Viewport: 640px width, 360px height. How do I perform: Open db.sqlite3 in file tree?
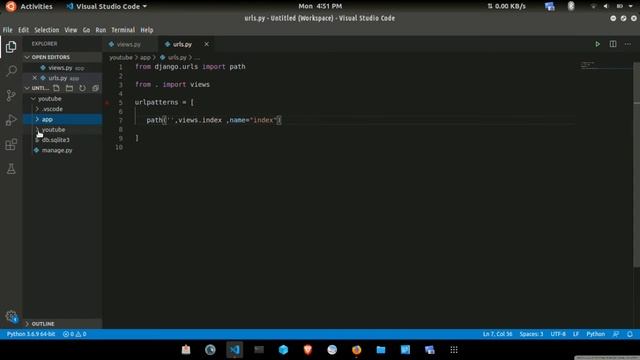[62, 140]
